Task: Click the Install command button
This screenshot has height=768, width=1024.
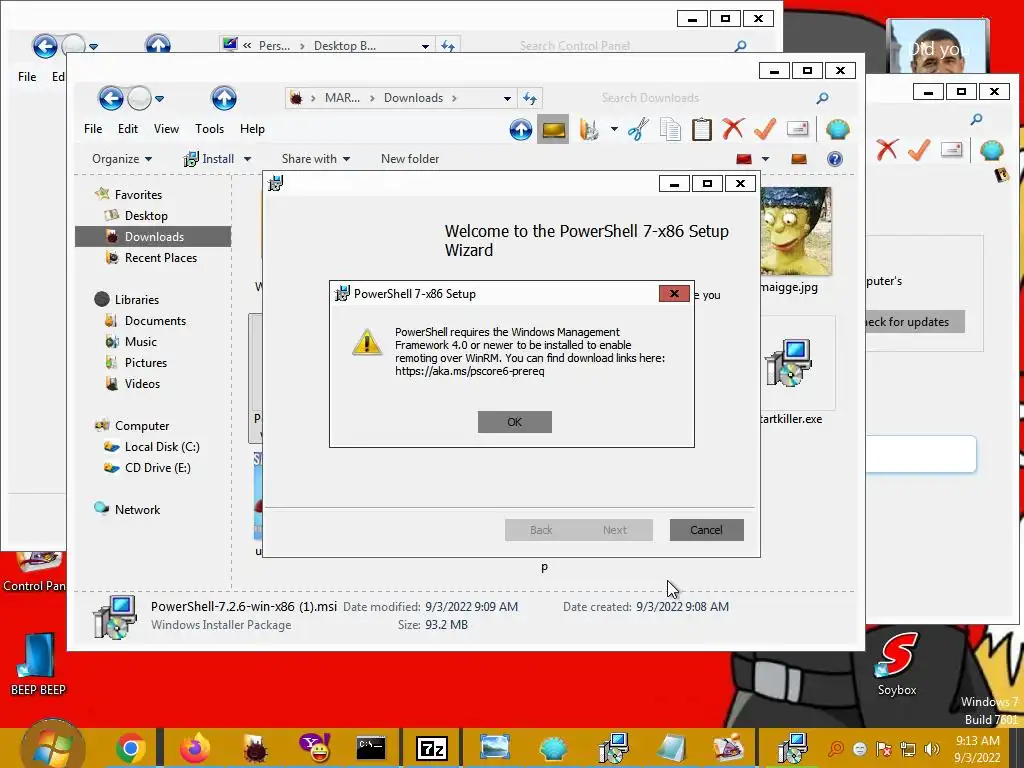Action: [209, 159]
